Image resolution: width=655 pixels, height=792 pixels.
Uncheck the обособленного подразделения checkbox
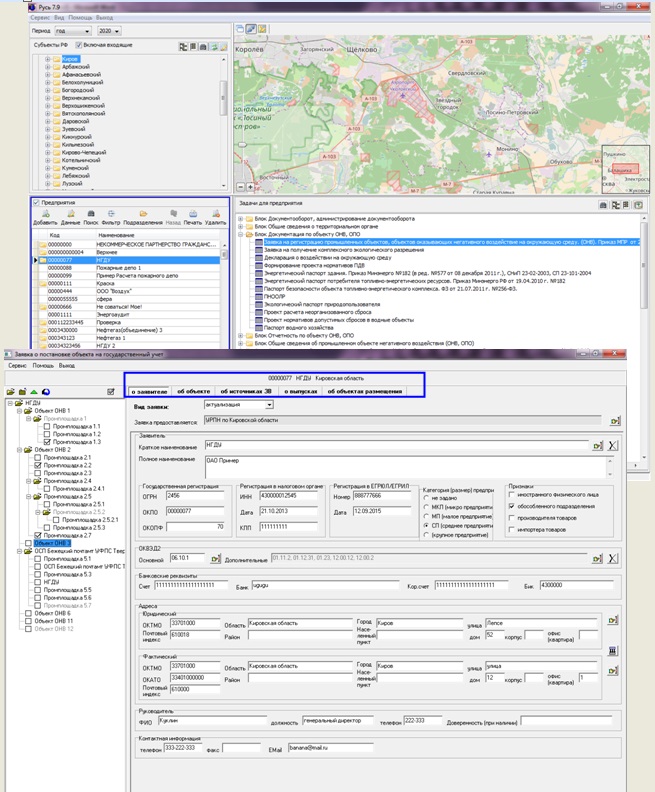click(x=513, y=506)
